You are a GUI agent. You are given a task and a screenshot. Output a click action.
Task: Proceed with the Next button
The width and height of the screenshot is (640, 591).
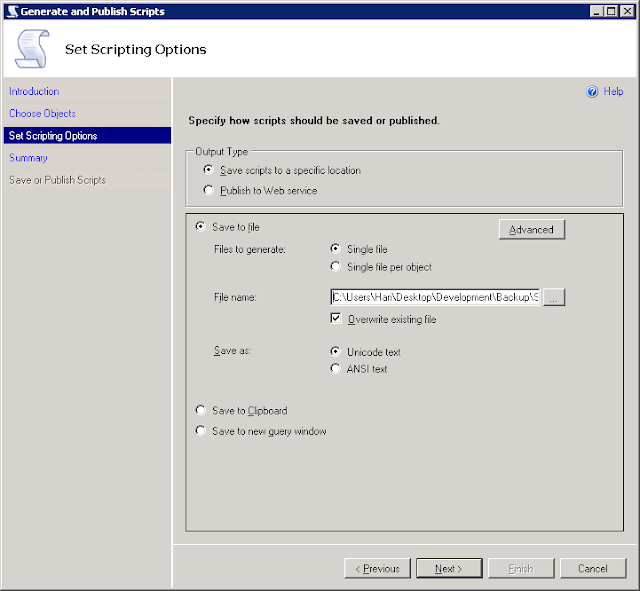(449, 568)
